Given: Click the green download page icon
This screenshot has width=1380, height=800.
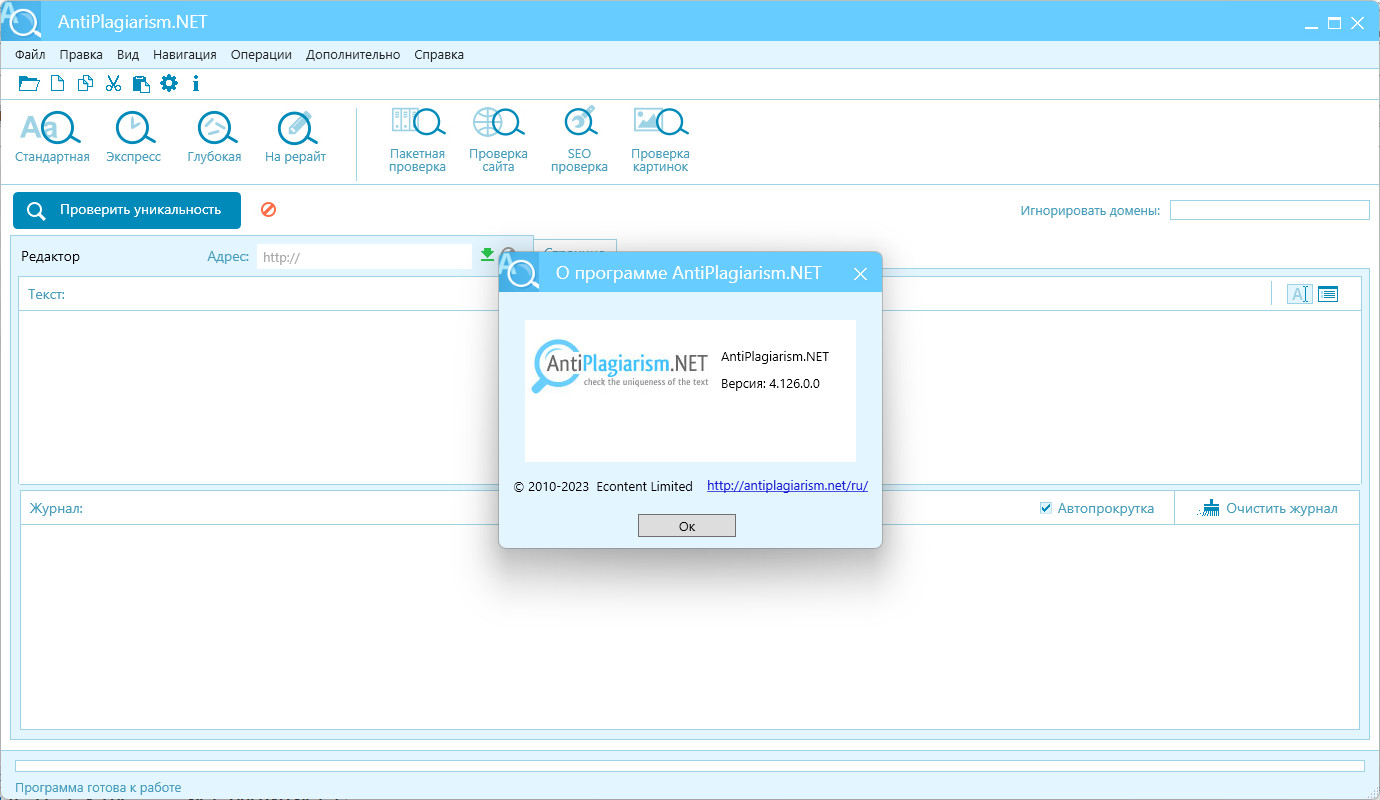Looking at the screenshot, I should 487,255.
